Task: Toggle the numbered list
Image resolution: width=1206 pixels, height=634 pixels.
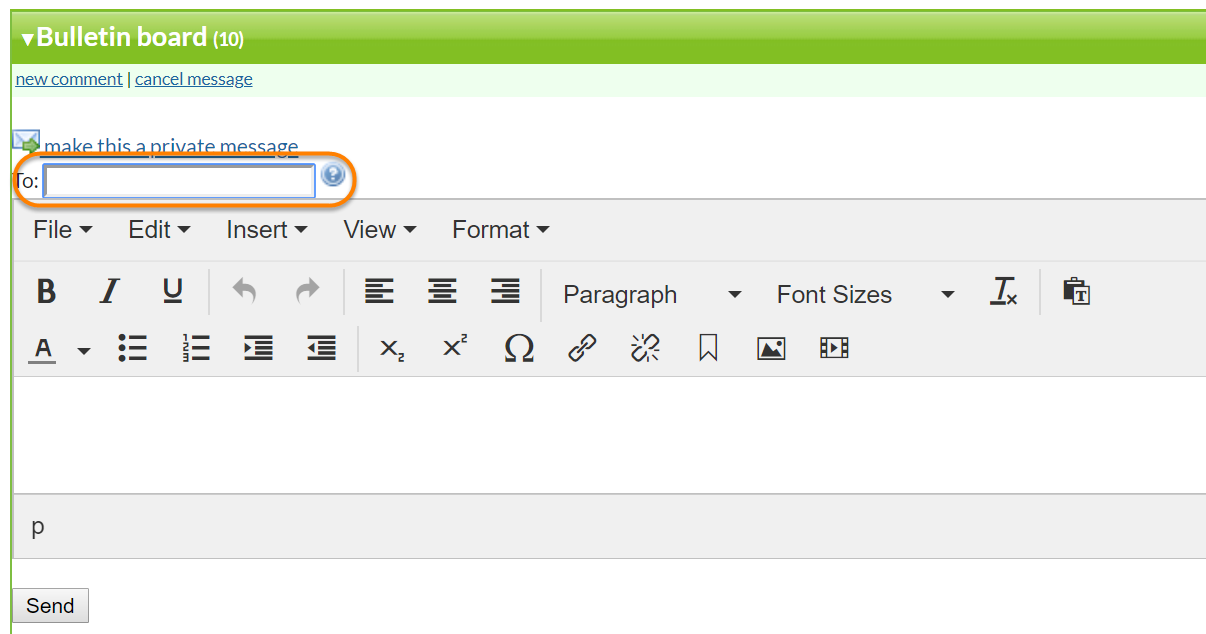Action: (x=196, y=348)
